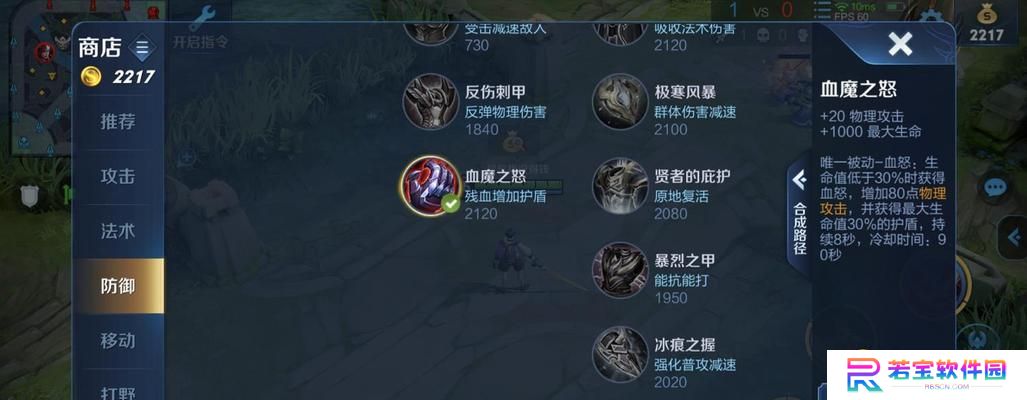Open the 打野 category tab
The width and height of the screenshot is (1027, 400).
click(x=118, y=391)
